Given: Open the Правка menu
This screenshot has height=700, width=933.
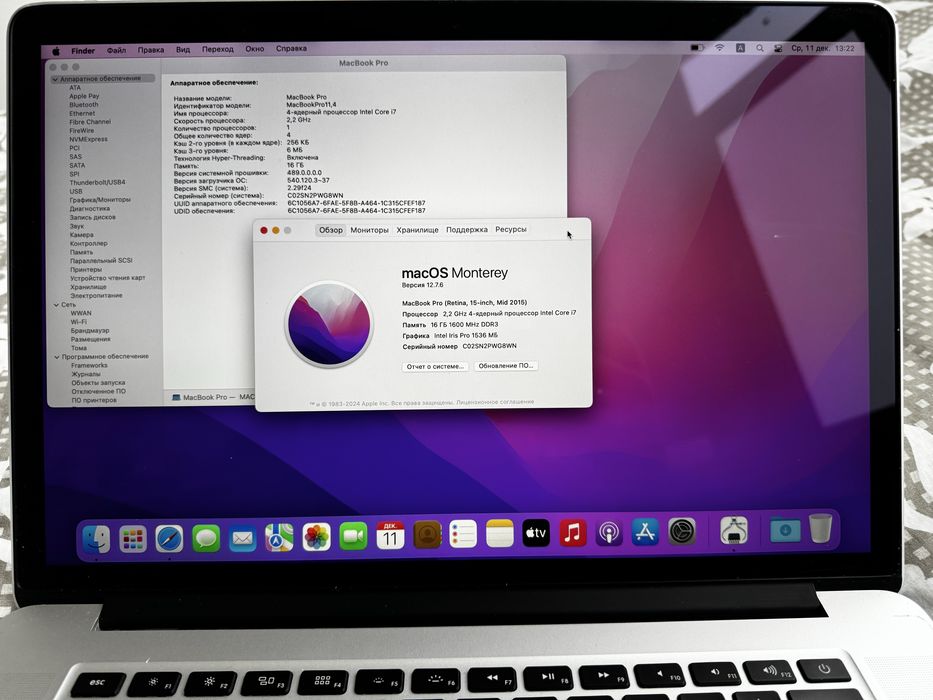Looking at the screenshot, I should tap(151, 50).
